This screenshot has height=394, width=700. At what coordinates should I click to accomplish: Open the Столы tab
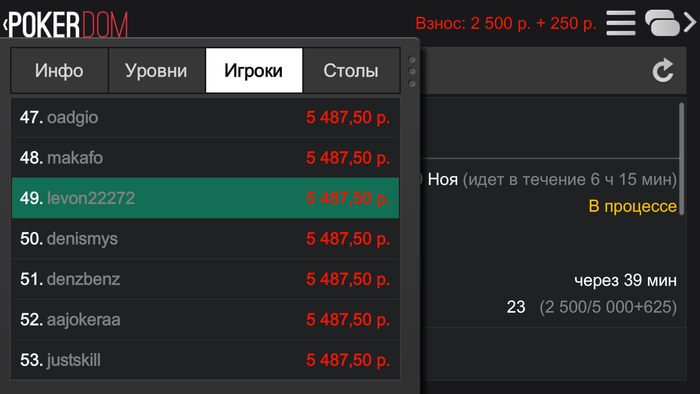point(351,71)
